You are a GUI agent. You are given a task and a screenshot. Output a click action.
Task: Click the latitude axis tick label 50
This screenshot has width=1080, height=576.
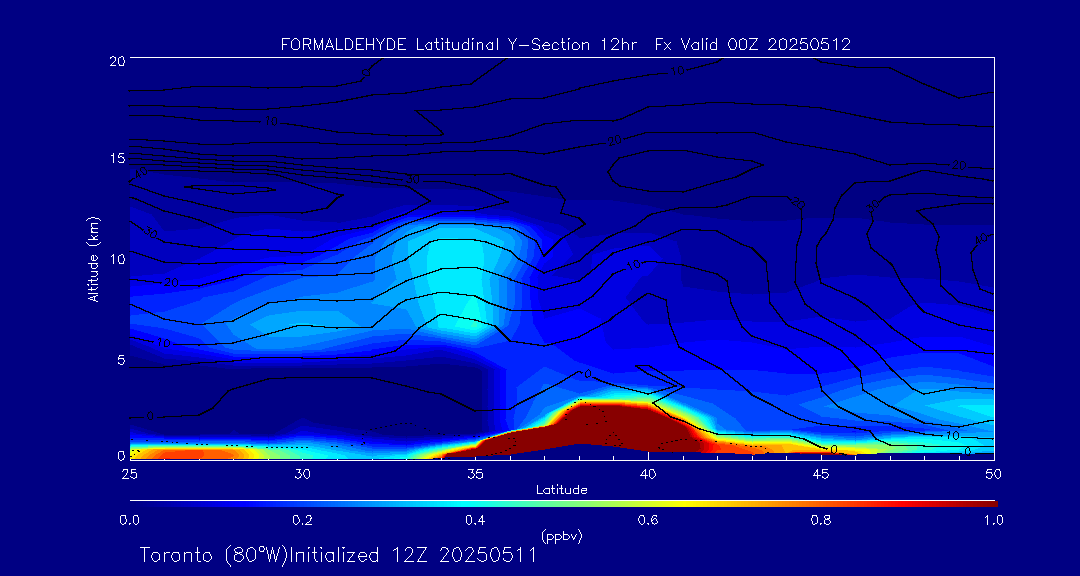click(994, 474)
